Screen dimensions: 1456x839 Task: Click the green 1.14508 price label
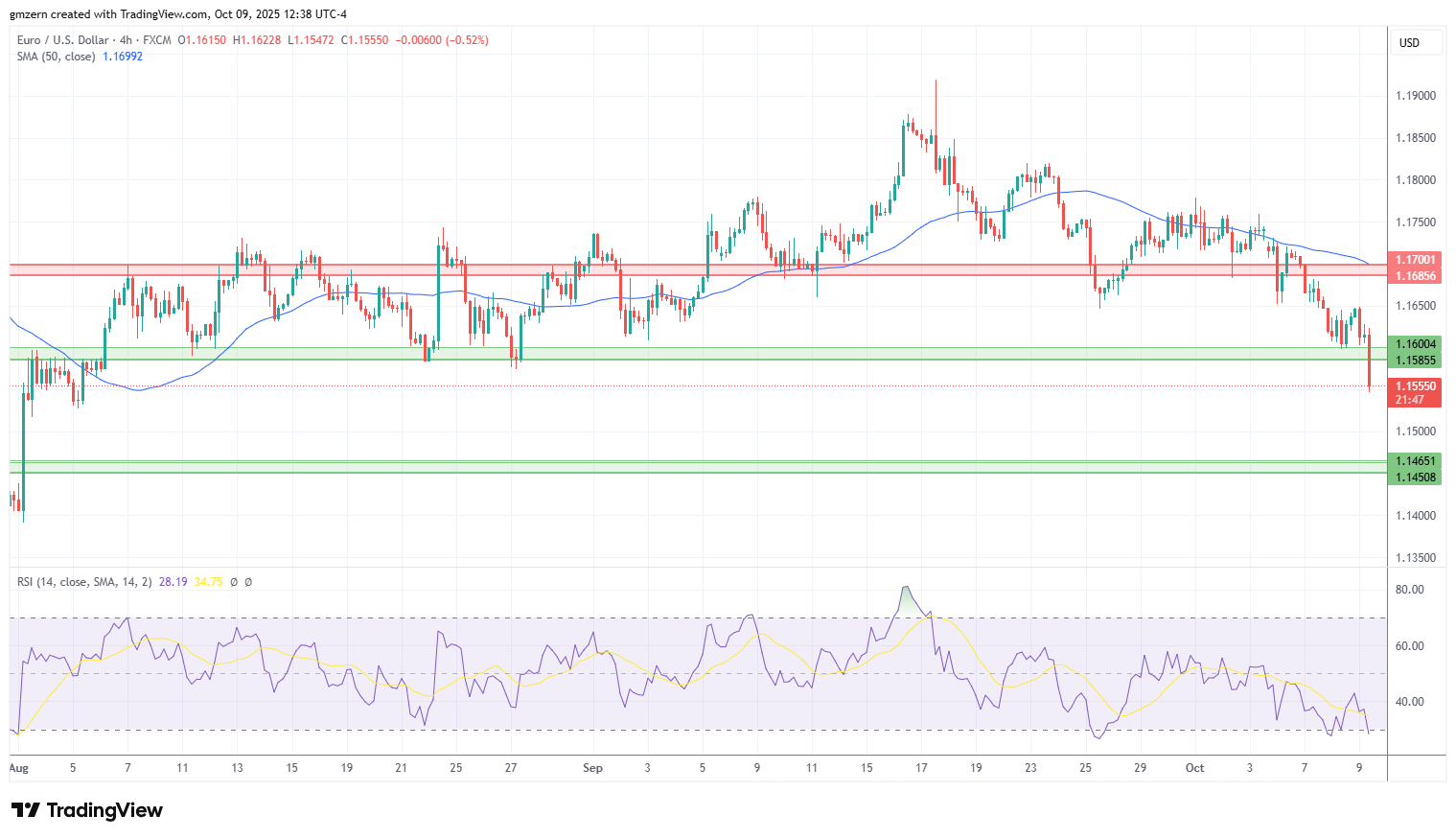click(x=1415, y=478)
